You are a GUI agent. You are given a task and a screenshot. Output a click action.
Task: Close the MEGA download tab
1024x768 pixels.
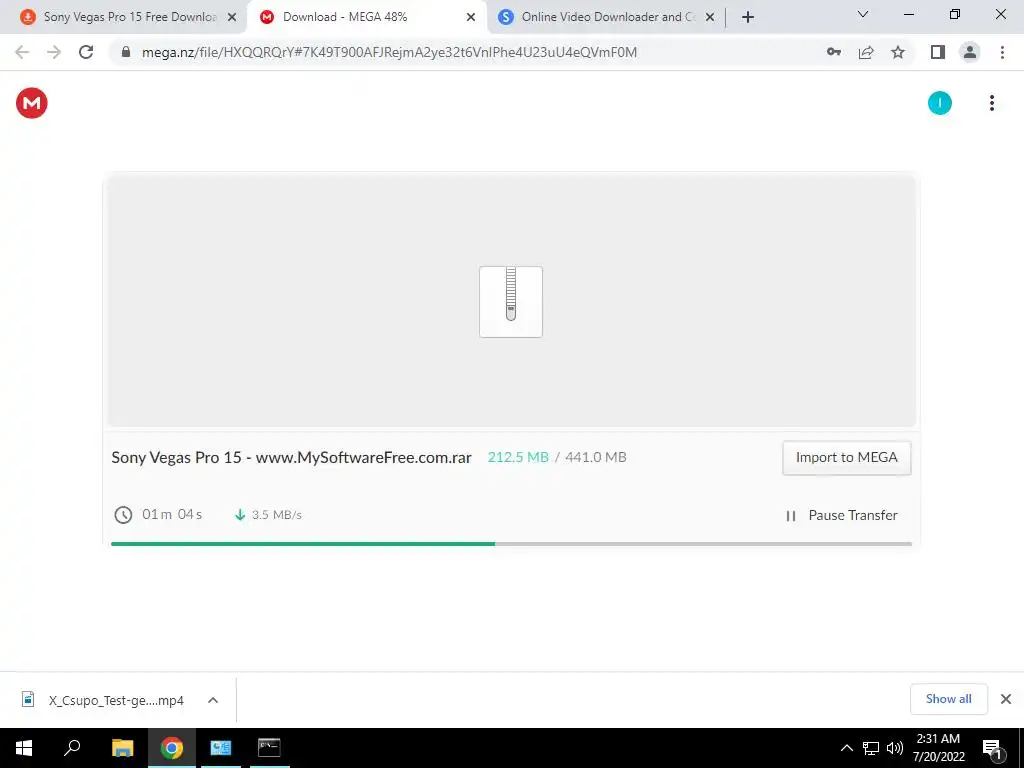471,18
